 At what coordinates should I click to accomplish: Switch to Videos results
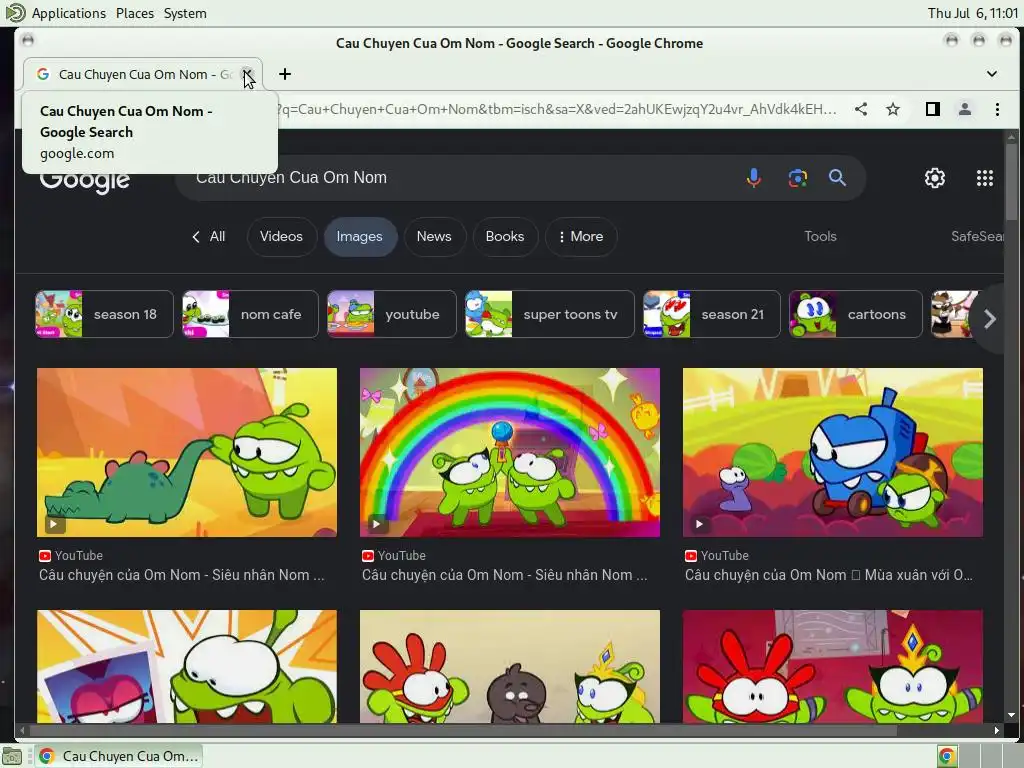pyautogui.click(x=281, y=236)
